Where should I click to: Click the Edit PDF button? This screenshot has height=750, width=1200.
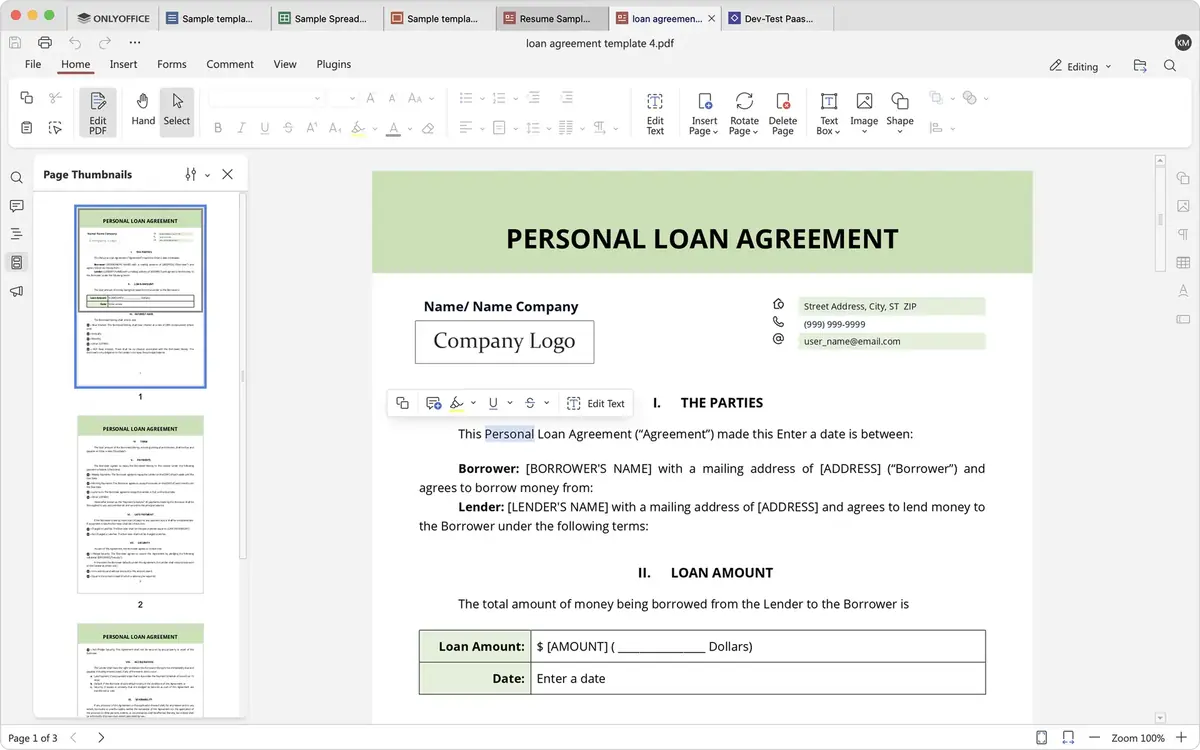tap(96, 111)
